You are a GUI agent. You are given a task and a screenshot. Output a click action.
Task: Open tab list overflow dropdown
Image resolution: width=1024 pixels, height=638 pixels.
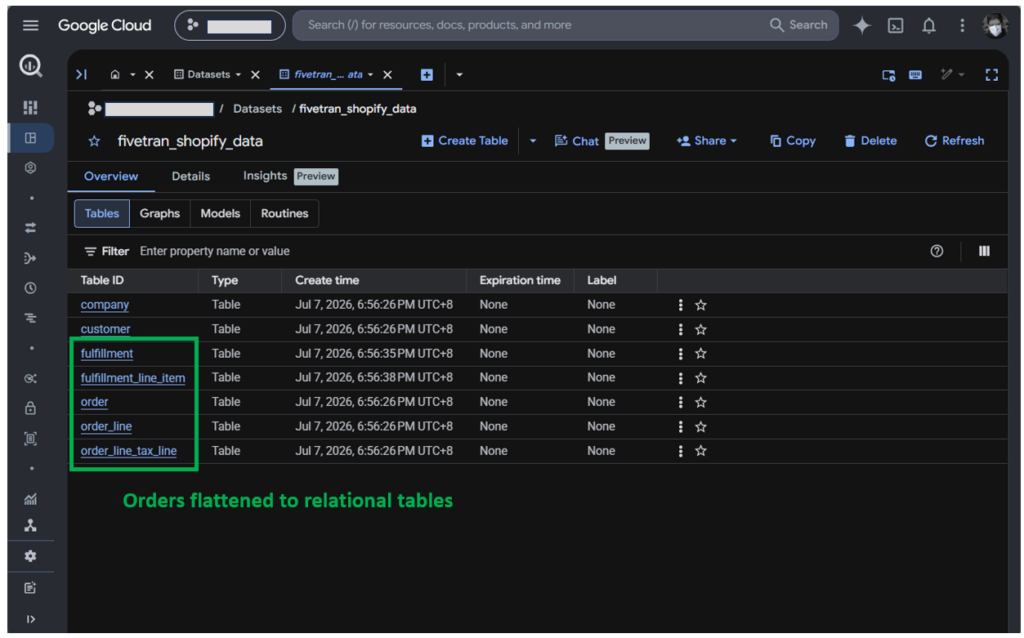click(459, 74)
